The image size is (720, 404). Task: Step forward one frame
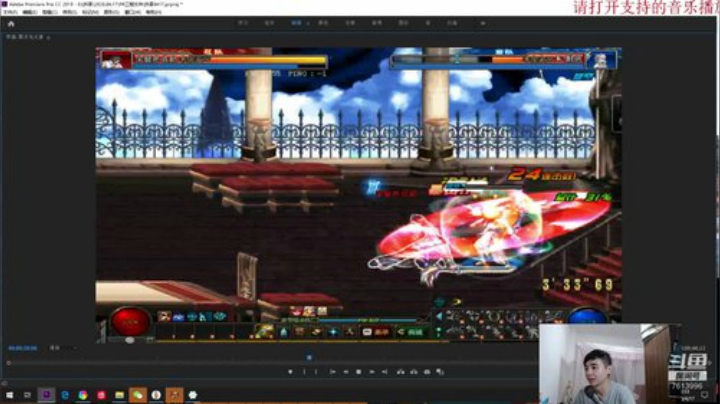pyautogui.click(x=372, y=372)
